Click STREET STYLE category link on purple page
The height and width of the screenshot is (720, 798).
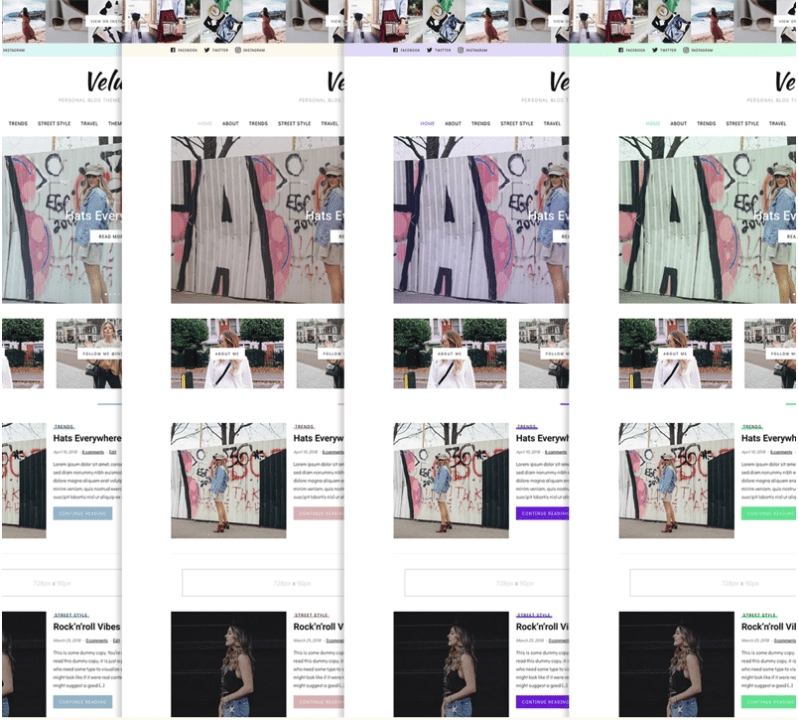point(534,615)
